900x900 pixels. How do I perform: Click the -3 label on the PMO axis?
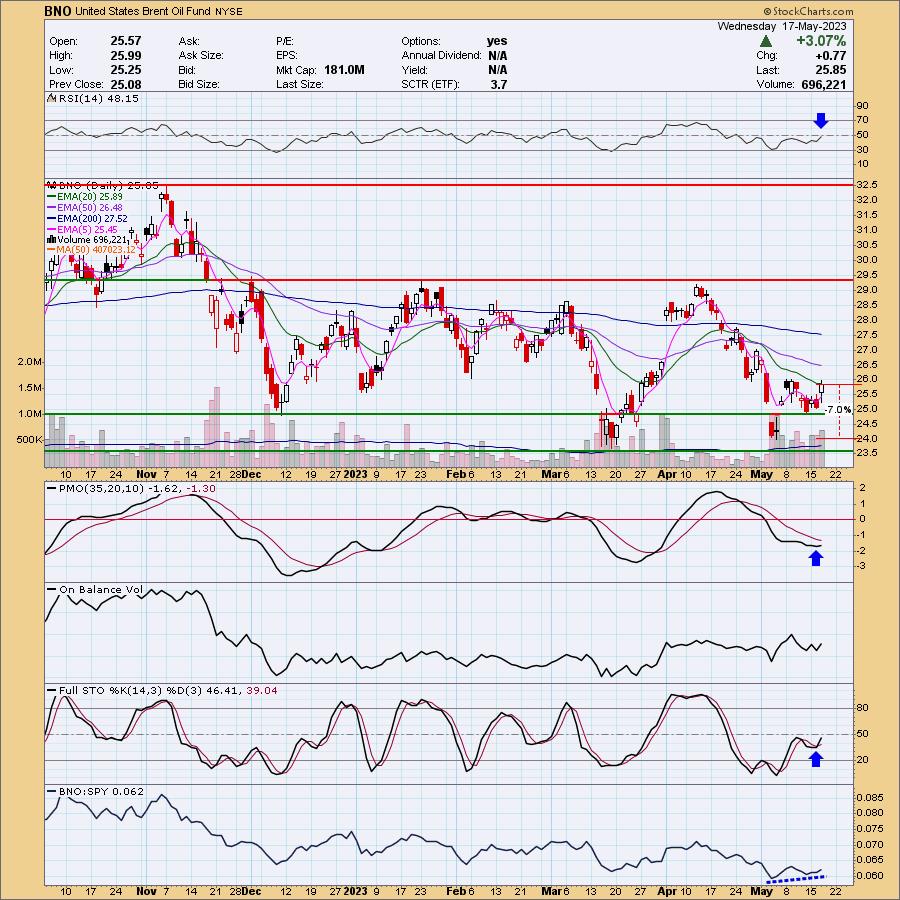point(862,566)
